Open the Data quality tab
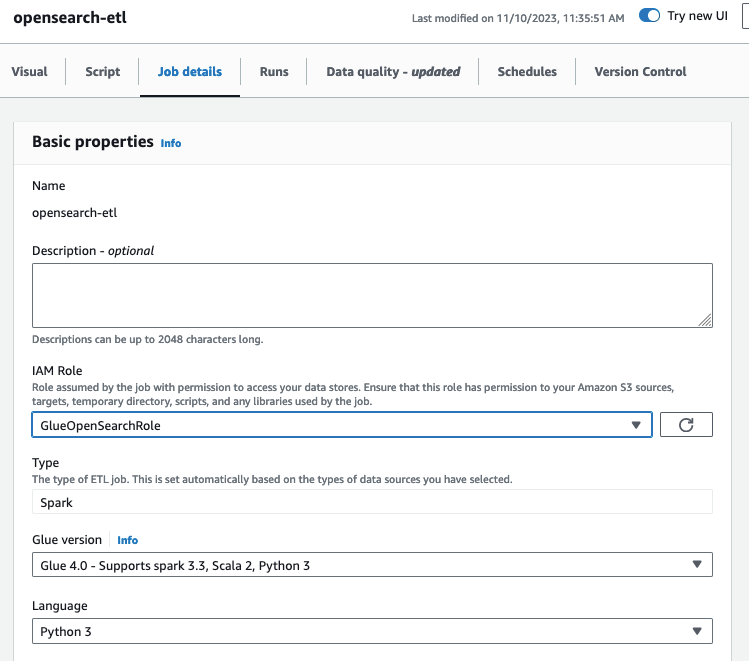 coord(393,72)
